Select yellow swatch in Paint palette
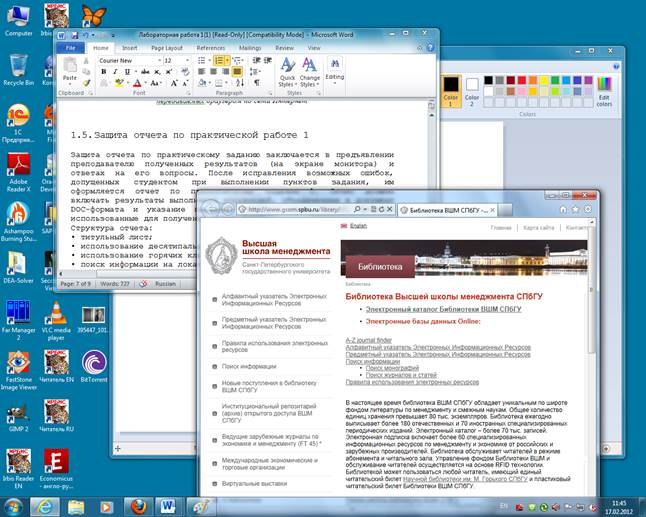646x517 pixels. point(544,80)
